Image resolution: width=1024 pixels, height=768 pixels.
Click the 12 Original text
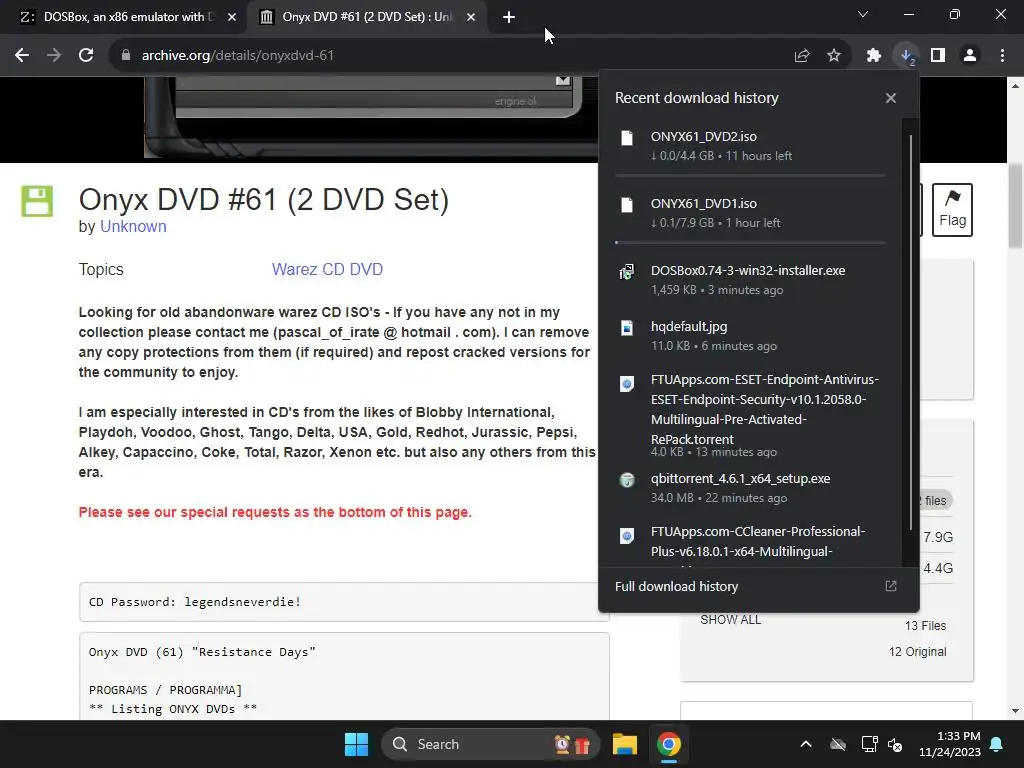918,652
